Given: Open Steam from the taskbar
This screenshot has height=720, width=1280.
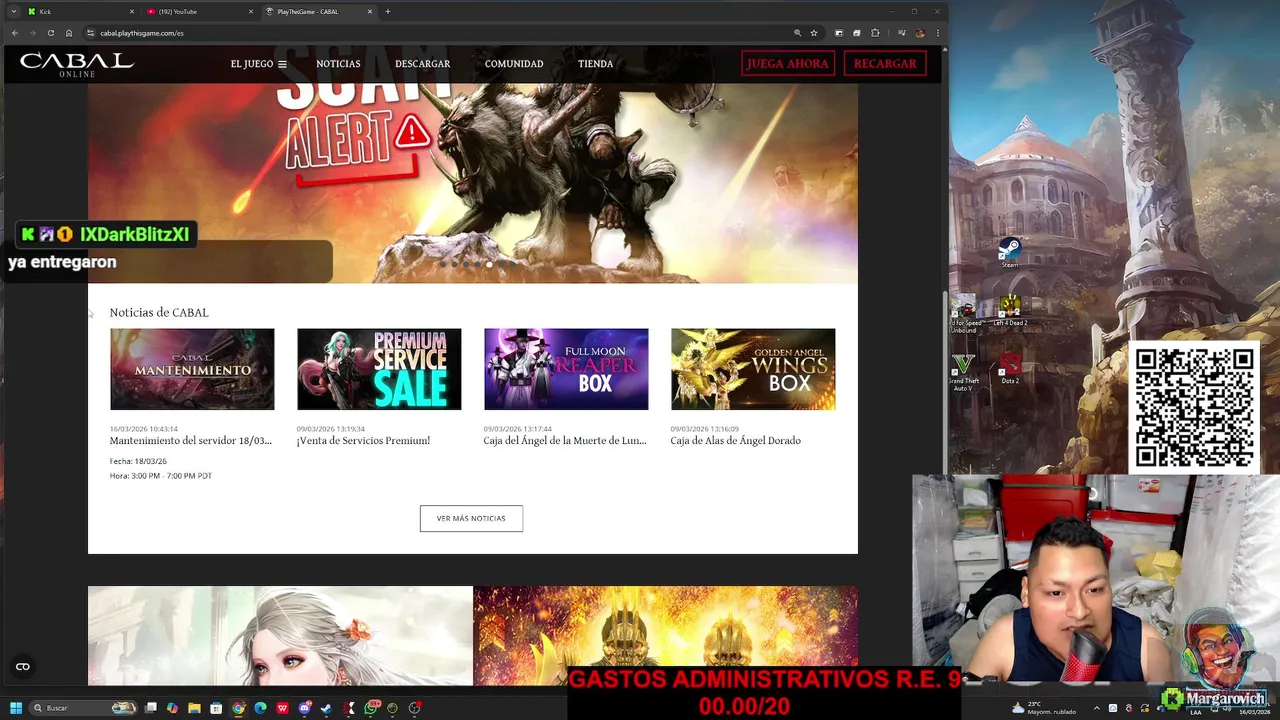Looking at the screenshot, I should pos(326,708).
